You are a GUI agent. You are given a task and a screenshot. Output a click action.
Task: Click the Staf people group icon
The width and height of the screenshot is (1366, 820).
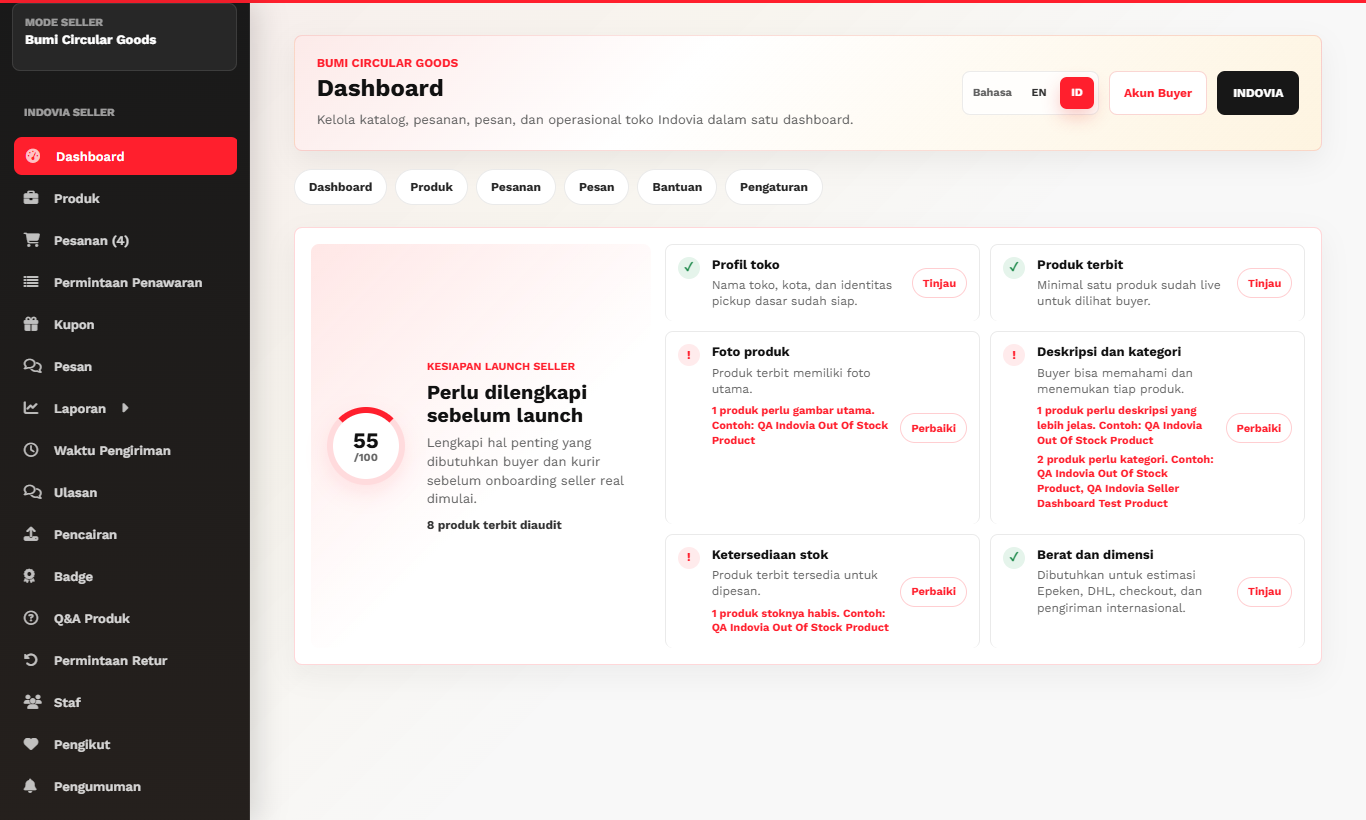tap(32, 702)
